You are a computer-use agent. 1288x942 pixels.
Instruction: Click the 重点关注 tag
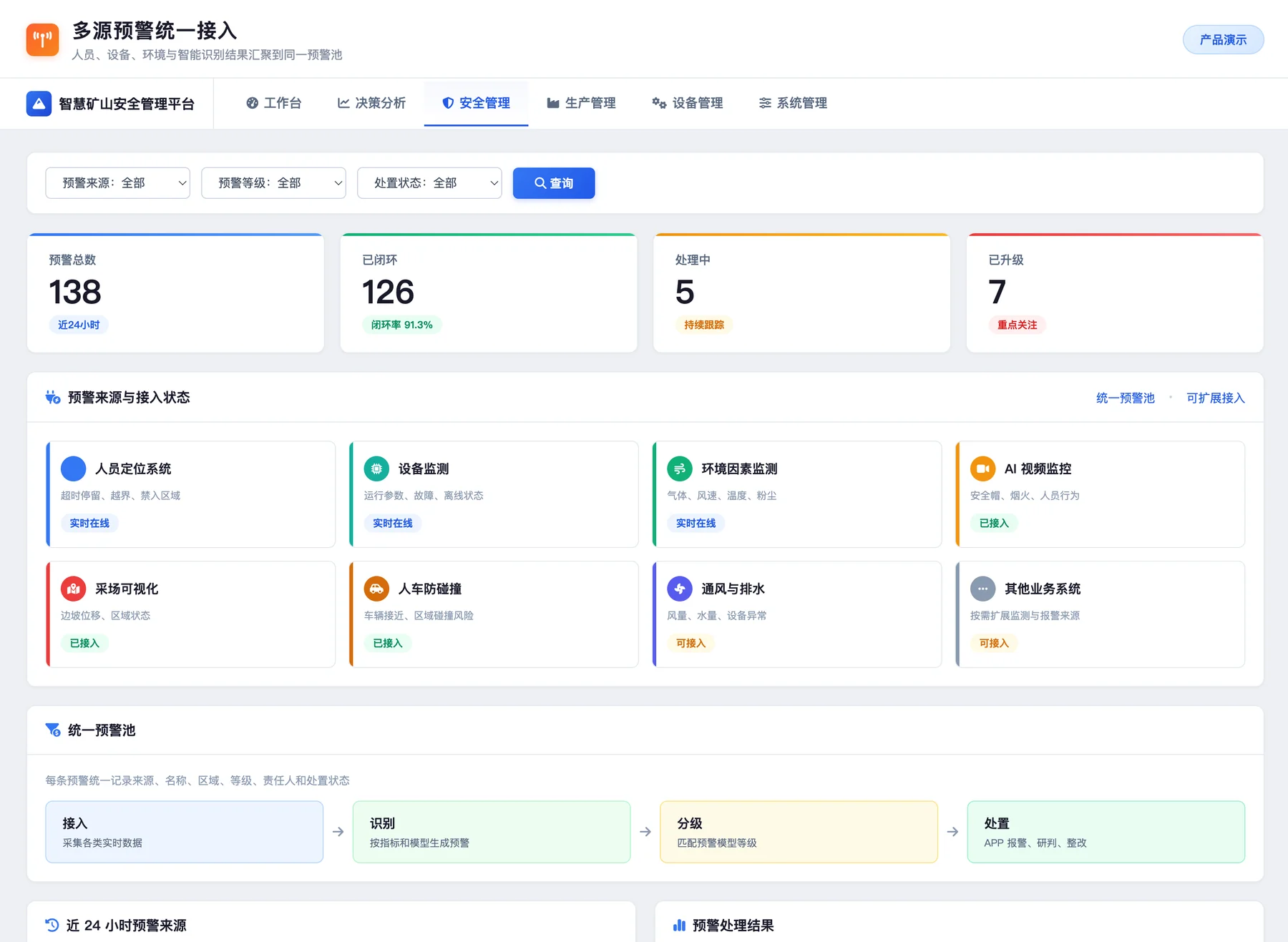point(1017,325)
